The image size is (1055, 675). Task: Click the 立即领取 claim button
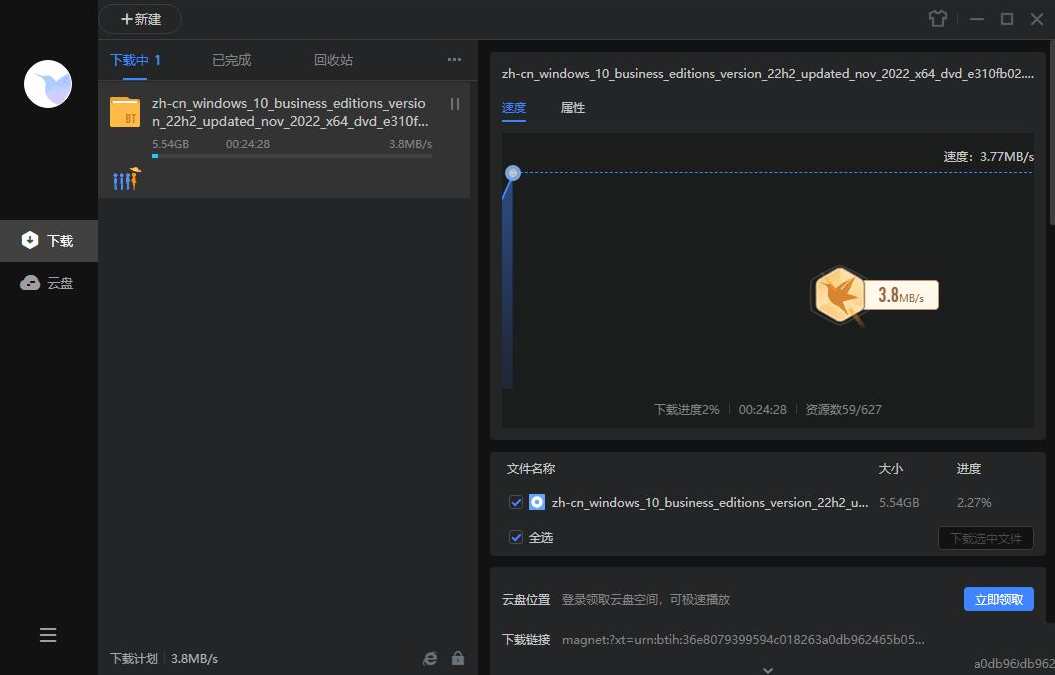998,599
